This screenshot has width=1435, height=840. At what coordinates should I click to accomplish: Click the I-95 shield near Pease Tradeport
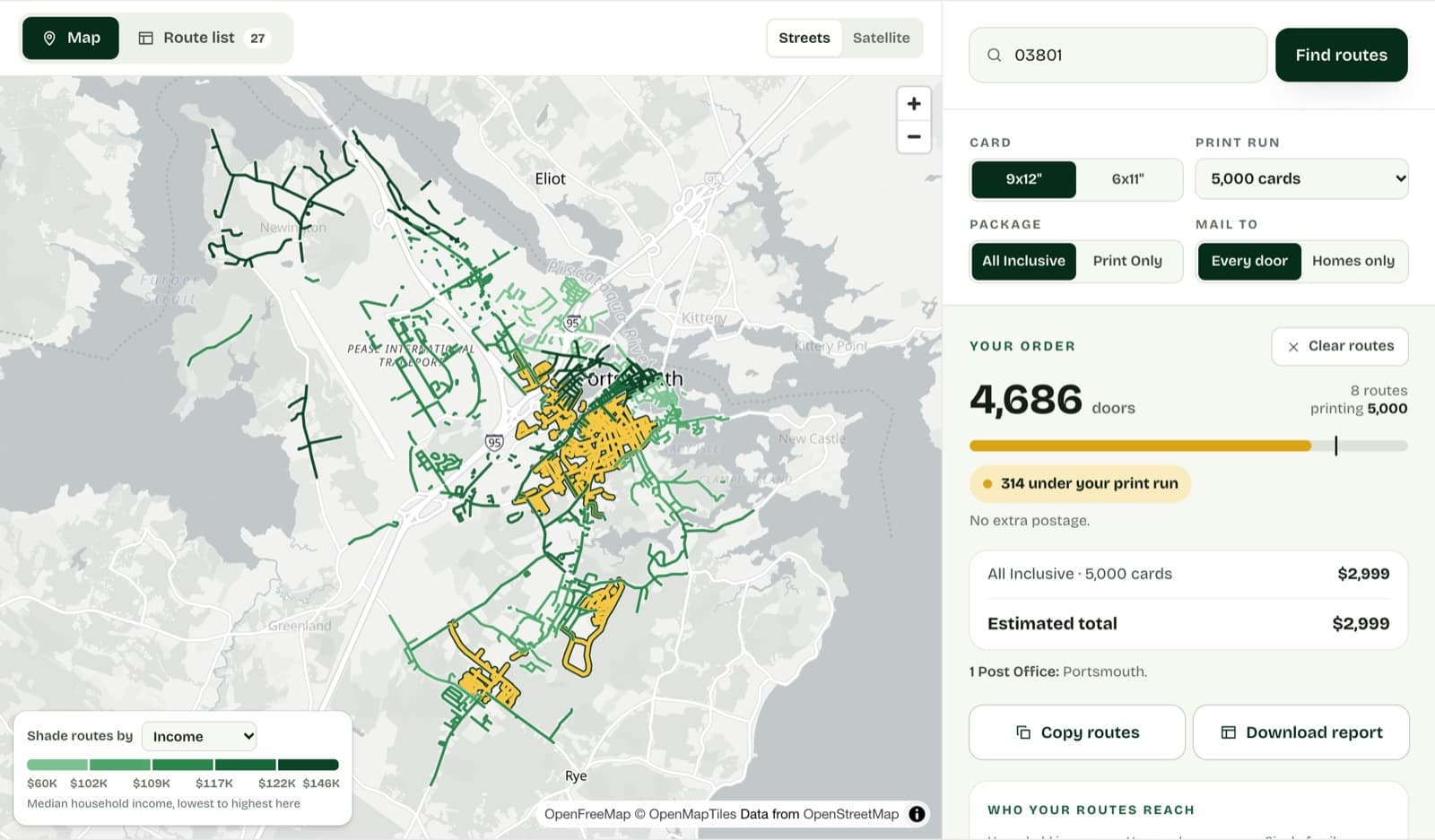[x=494, y=442]
